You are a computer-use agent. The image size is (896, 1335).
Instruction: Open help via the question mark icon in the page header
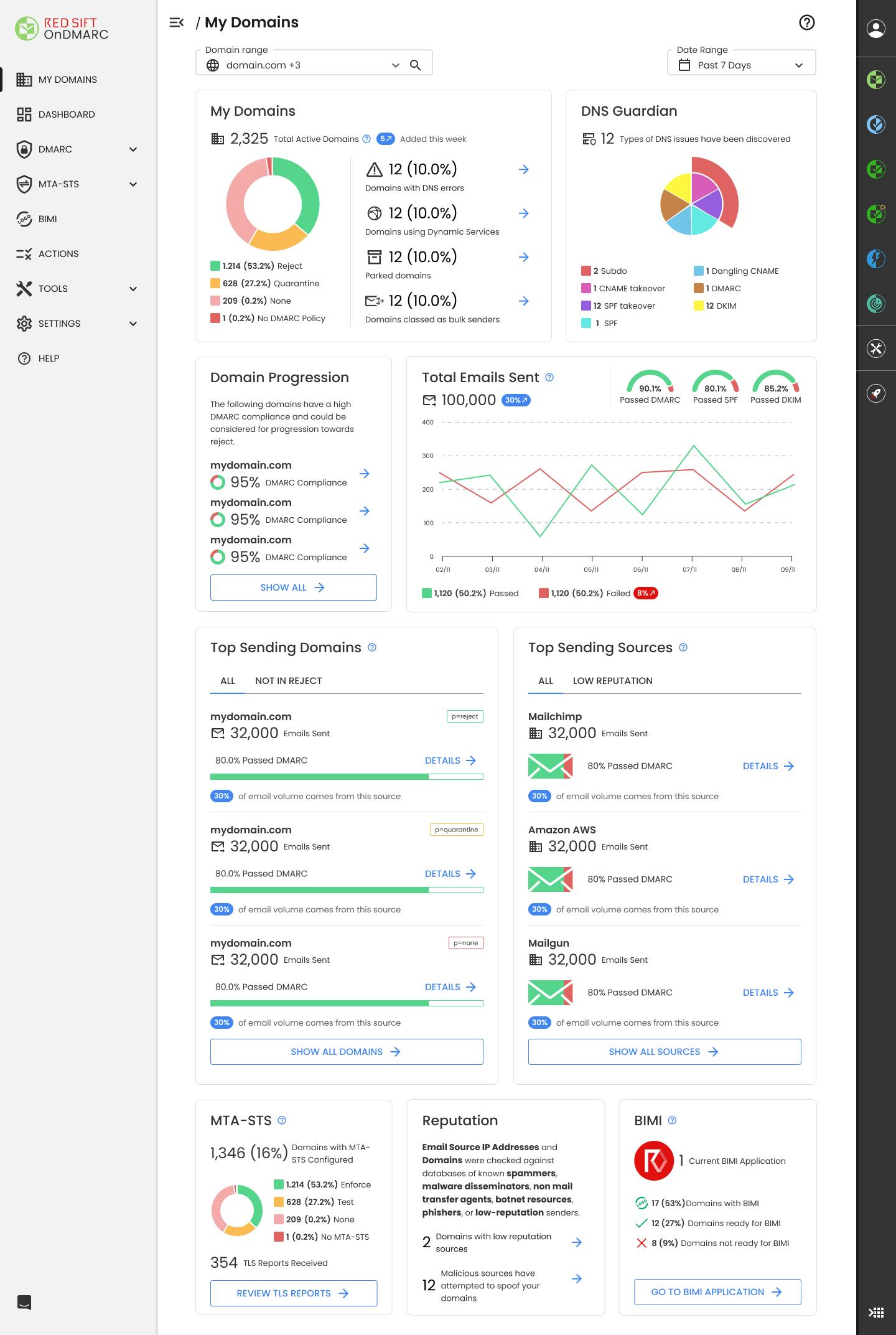[806, 22]
